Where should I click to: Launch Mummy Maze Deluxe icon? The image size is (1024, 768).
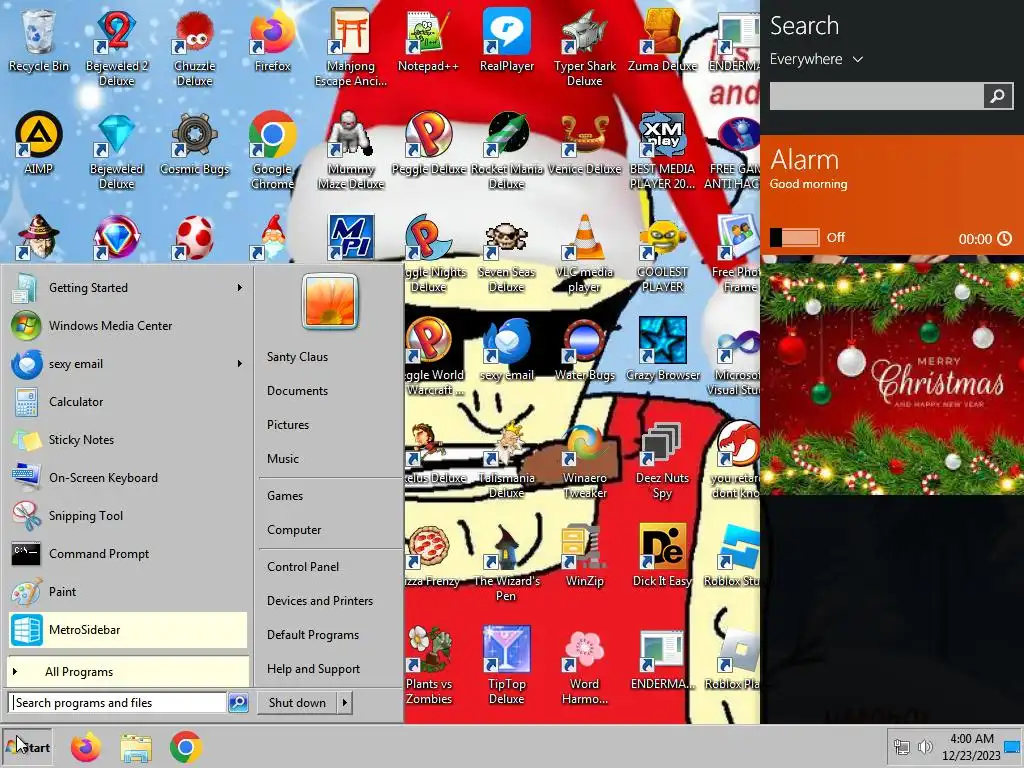coord(351,152)
